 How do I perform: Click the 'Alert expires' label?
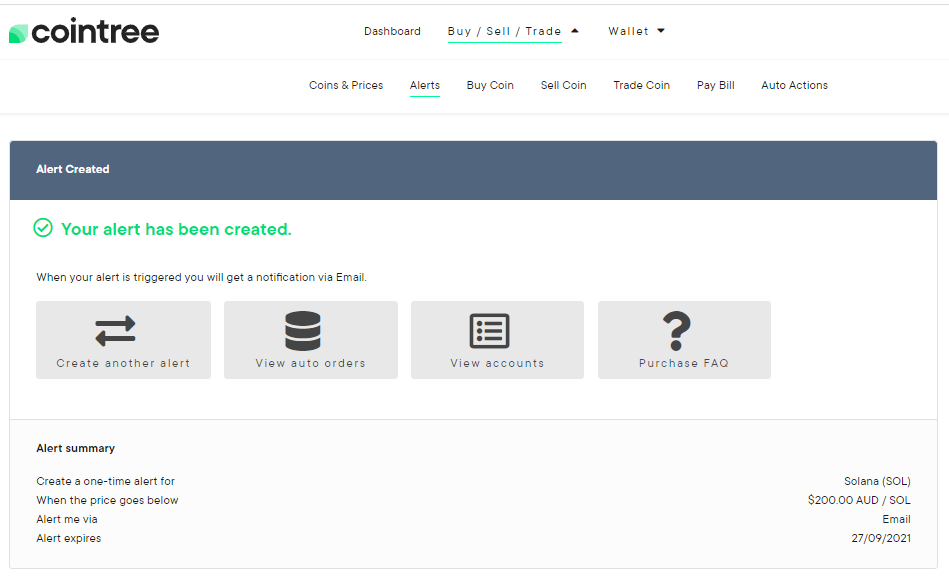coord(68,538)
